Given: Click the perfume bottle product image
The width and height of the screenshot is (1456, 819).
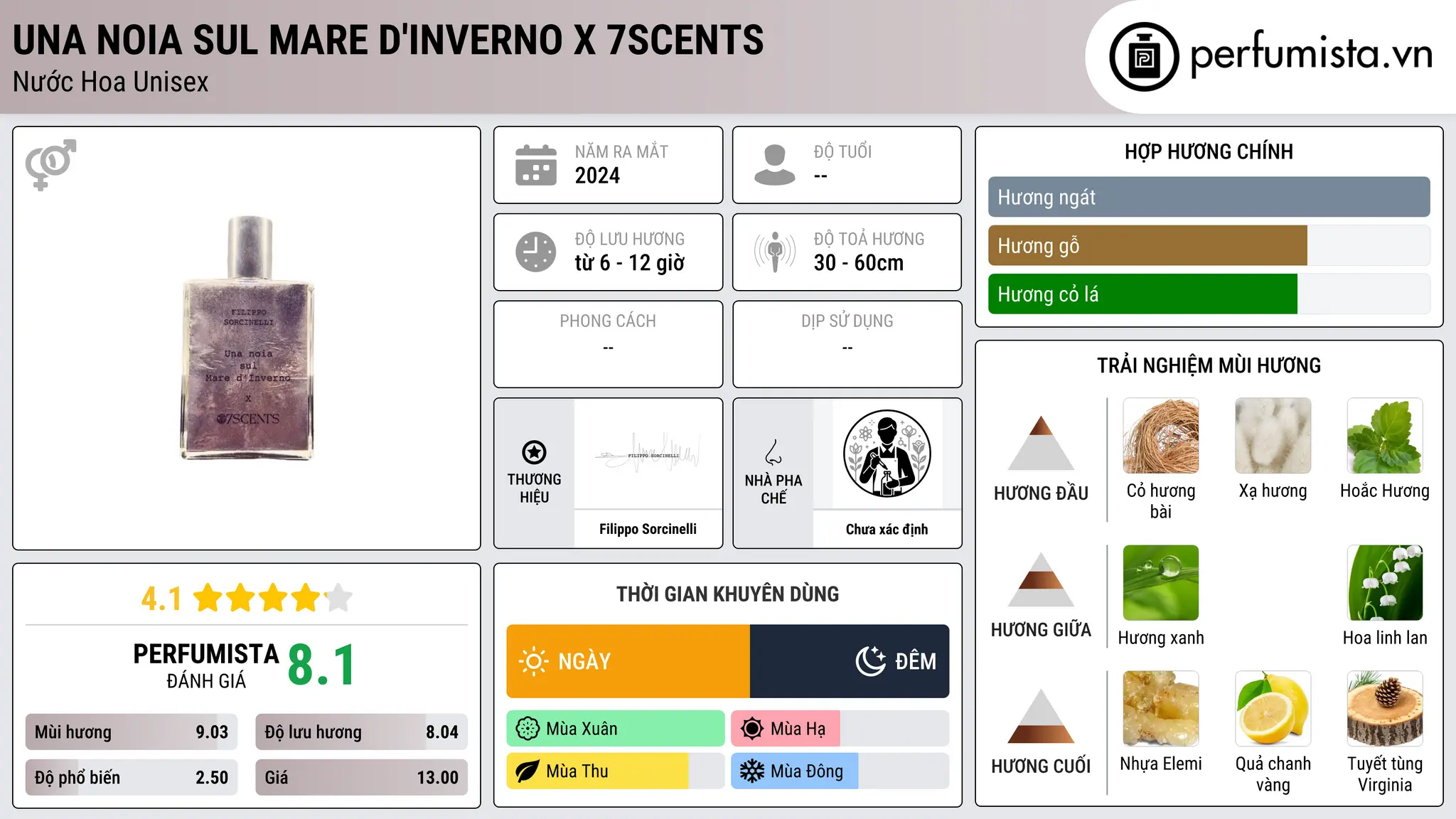Looking at the screenshot, I should click(248, 338).
